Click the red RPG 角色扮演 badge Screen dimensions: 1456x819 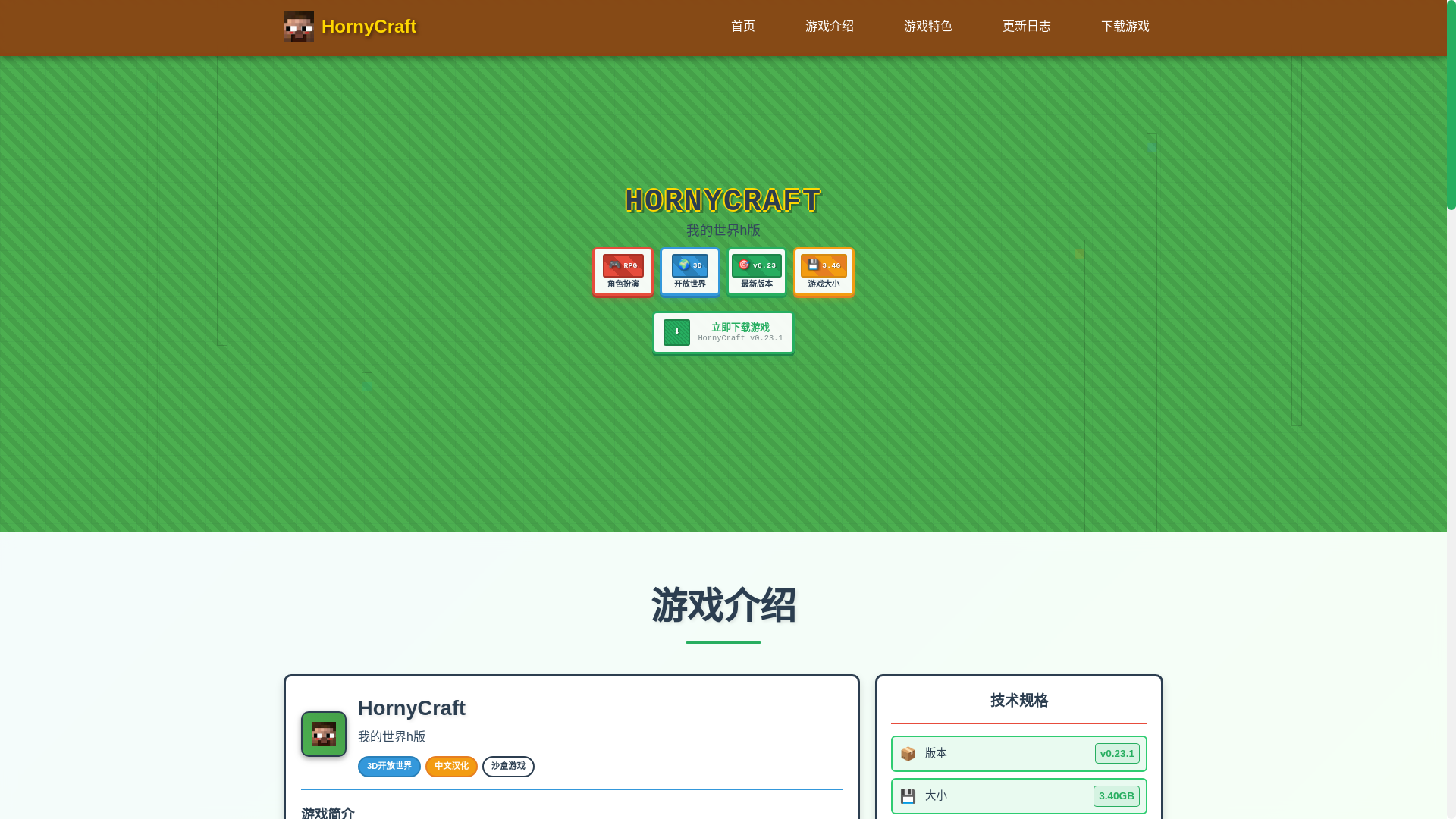click(x=623, y=271)
